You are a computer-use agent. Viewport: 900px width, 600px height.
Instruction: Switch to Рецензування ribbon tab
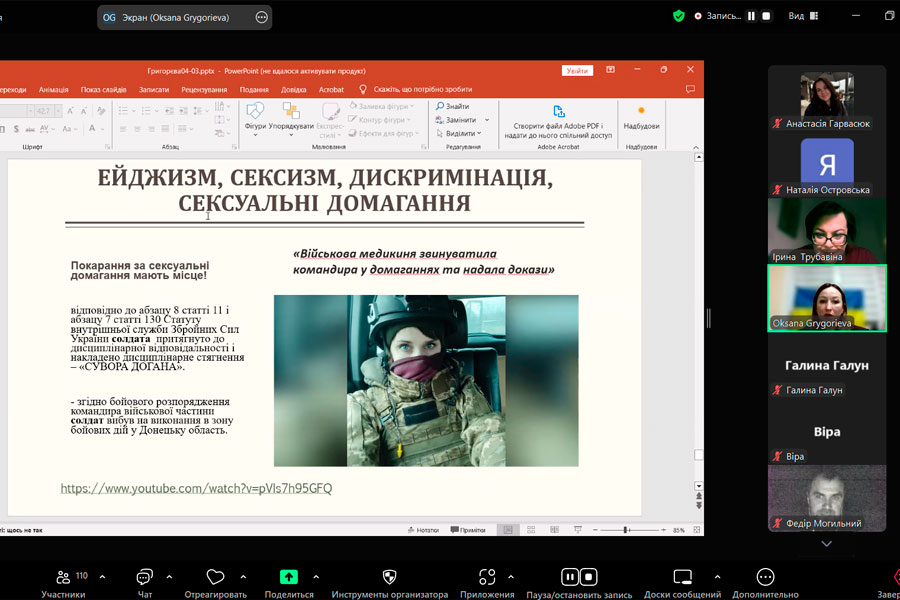(204, 90)
